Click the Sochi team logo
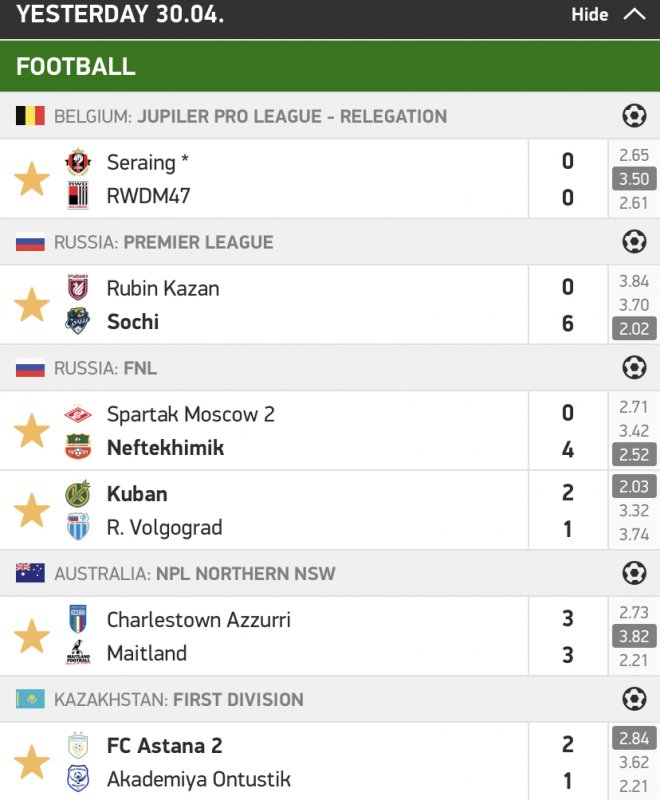Image resolution: width=660 pixels, height=800 pixels. click(x=78, y=321)
